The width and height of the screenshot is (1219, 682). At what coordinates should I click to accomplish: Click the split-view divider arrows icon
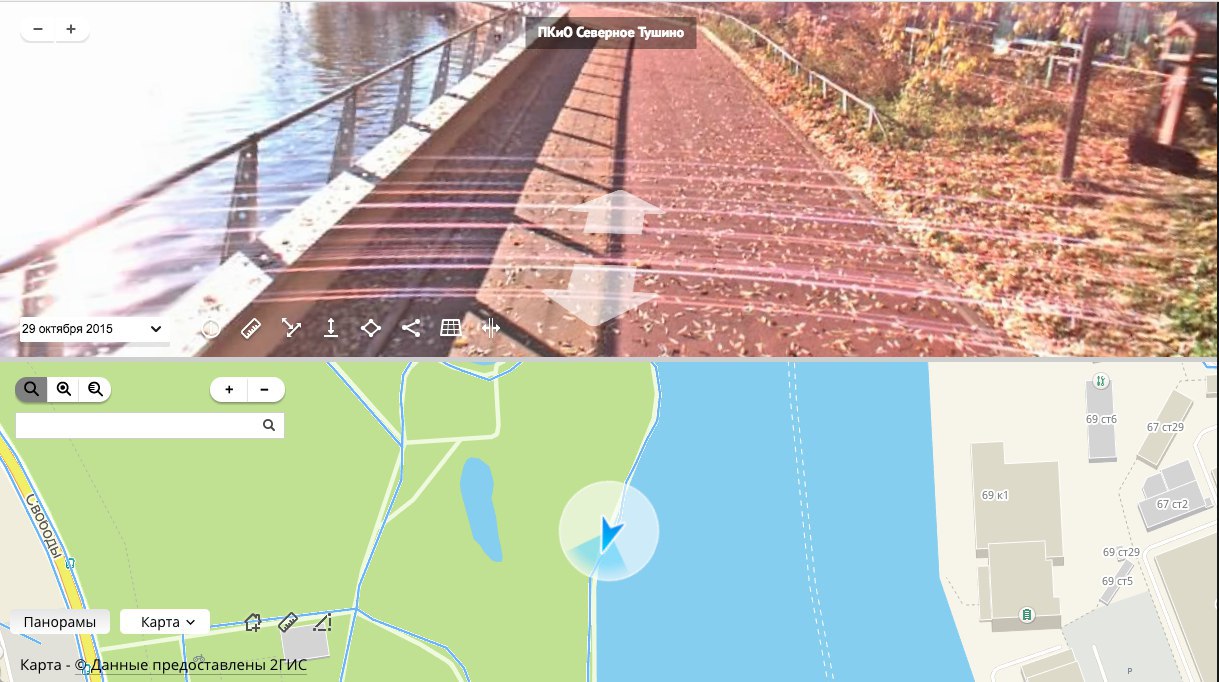pos(490,328)
